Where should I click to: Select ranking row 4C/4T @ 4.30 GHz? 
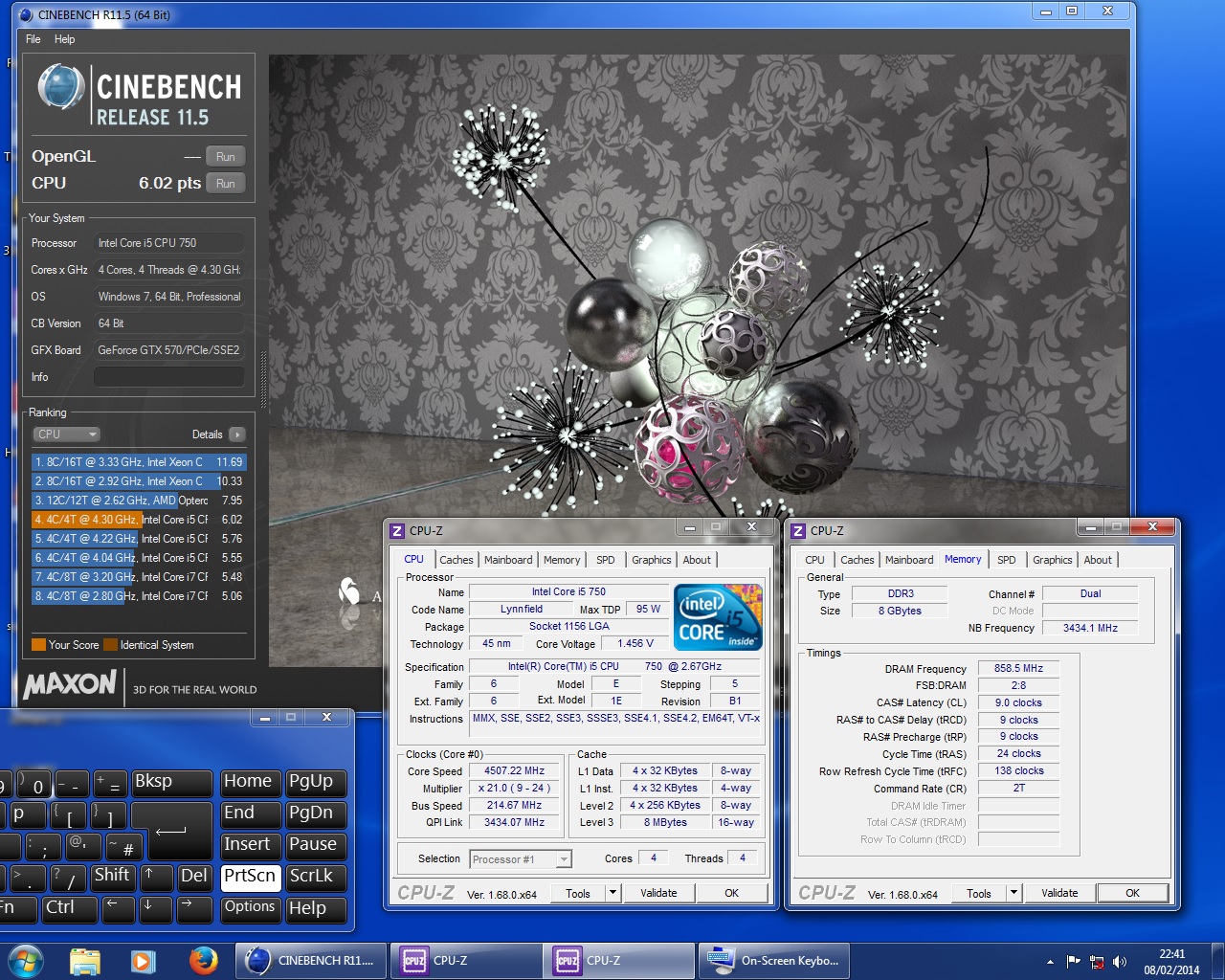139,520
